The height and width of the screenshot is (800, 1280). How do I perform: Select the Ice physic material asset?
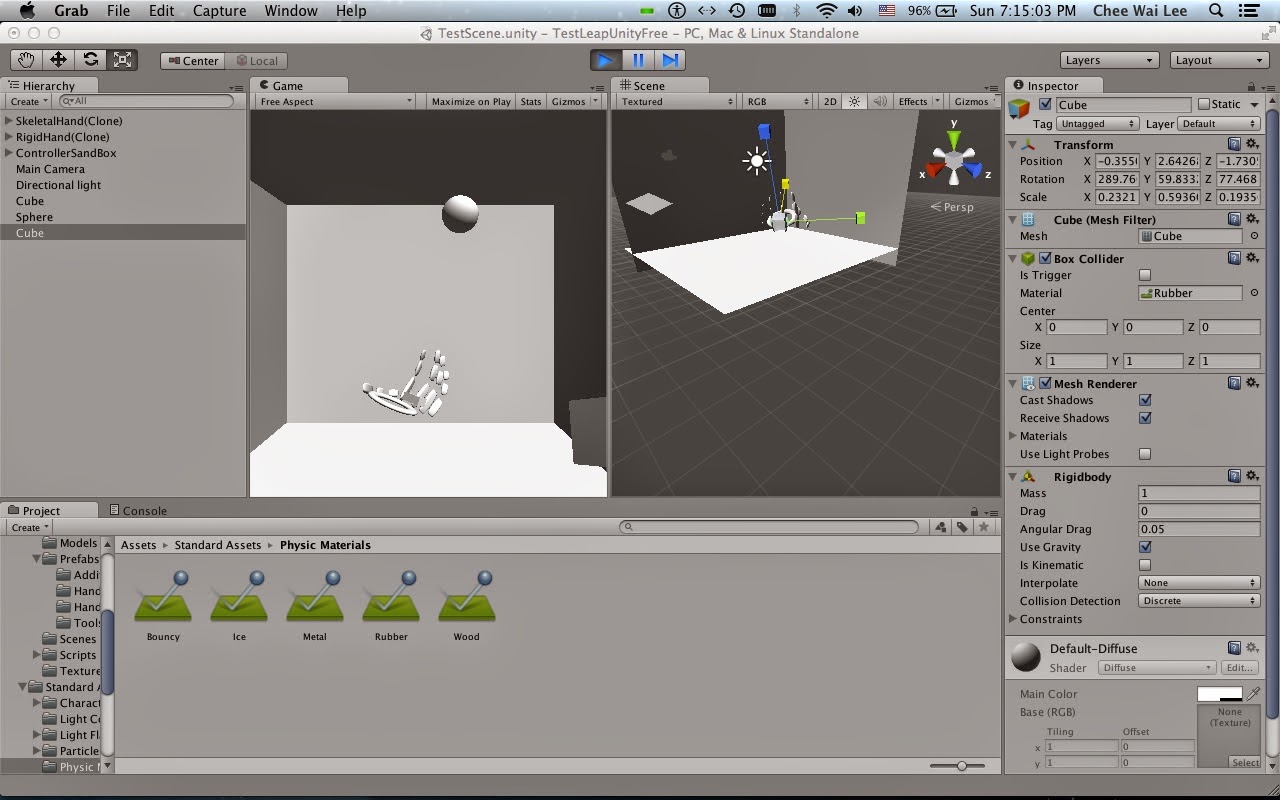239,606
